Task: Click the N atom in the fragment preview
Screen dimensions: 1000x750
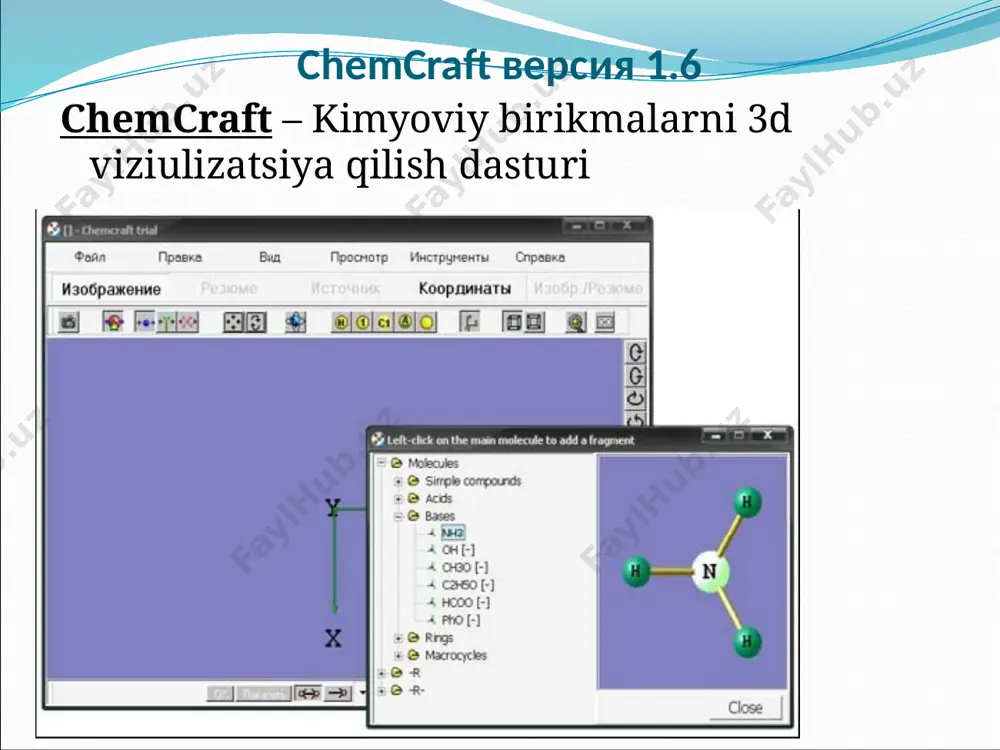Action: point(710,571)
